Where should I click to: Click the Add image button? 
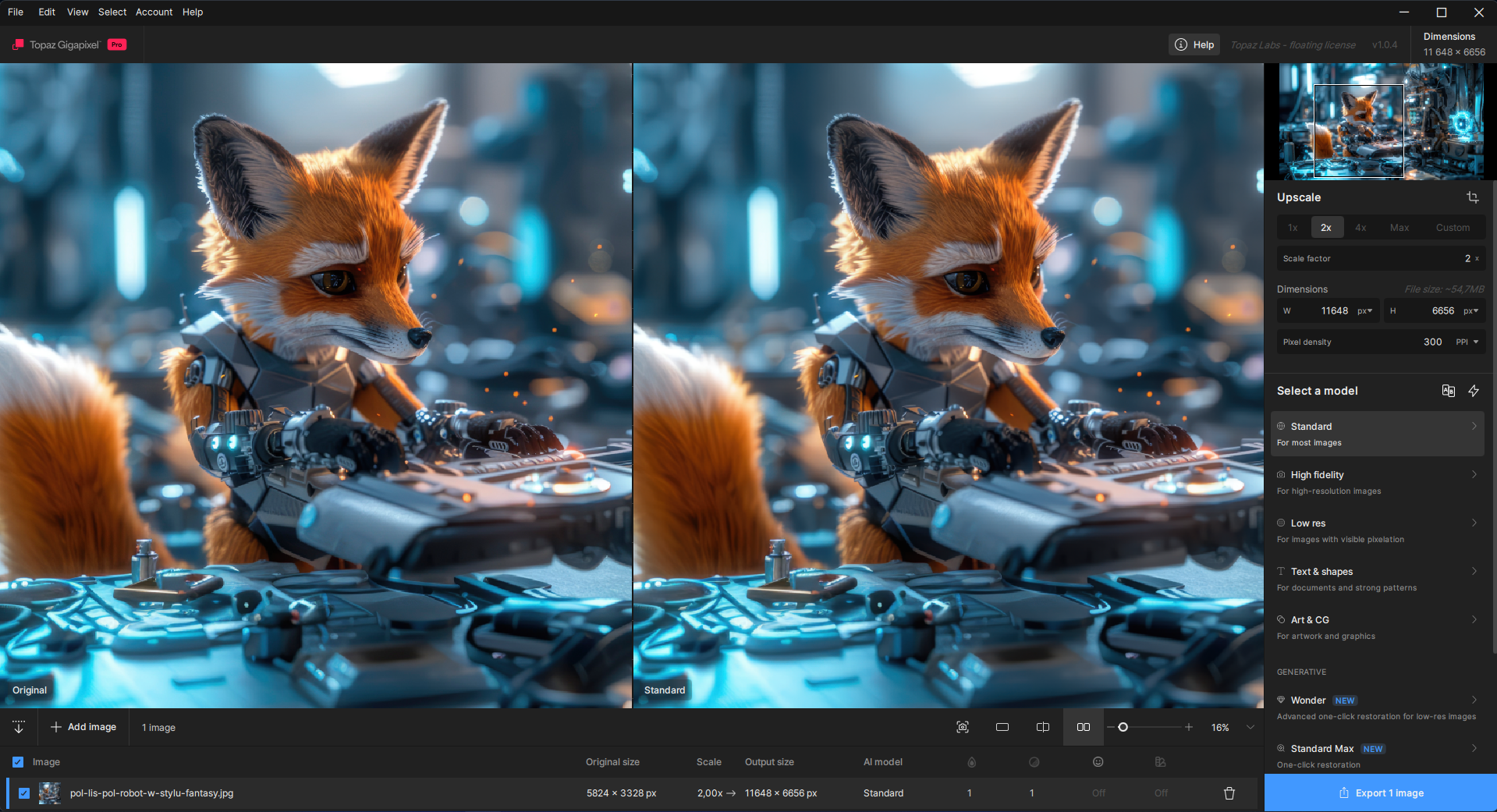(83, 727)
